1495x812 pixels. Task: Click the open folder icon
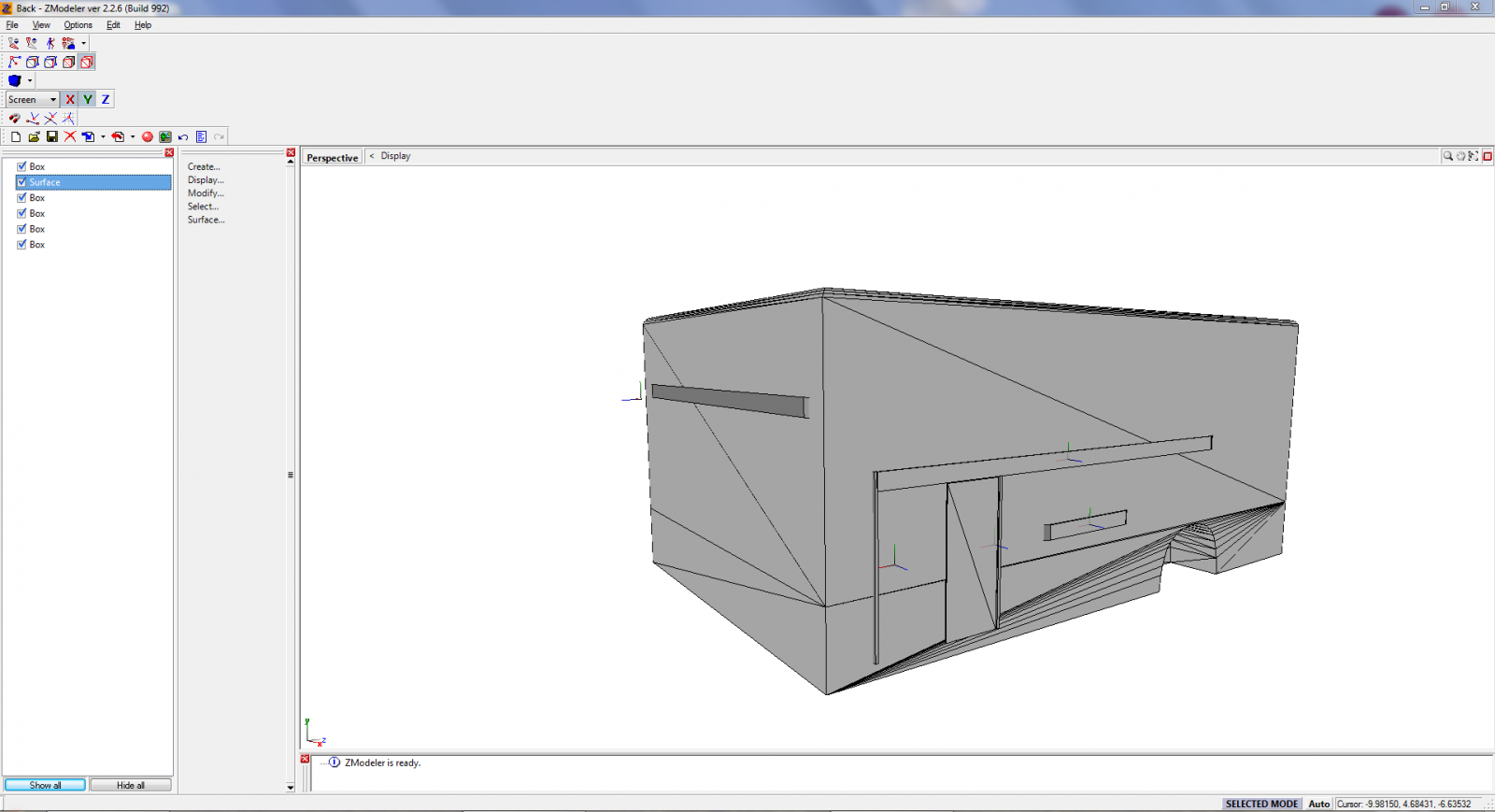pyautogui.click(x=34, y=136)
